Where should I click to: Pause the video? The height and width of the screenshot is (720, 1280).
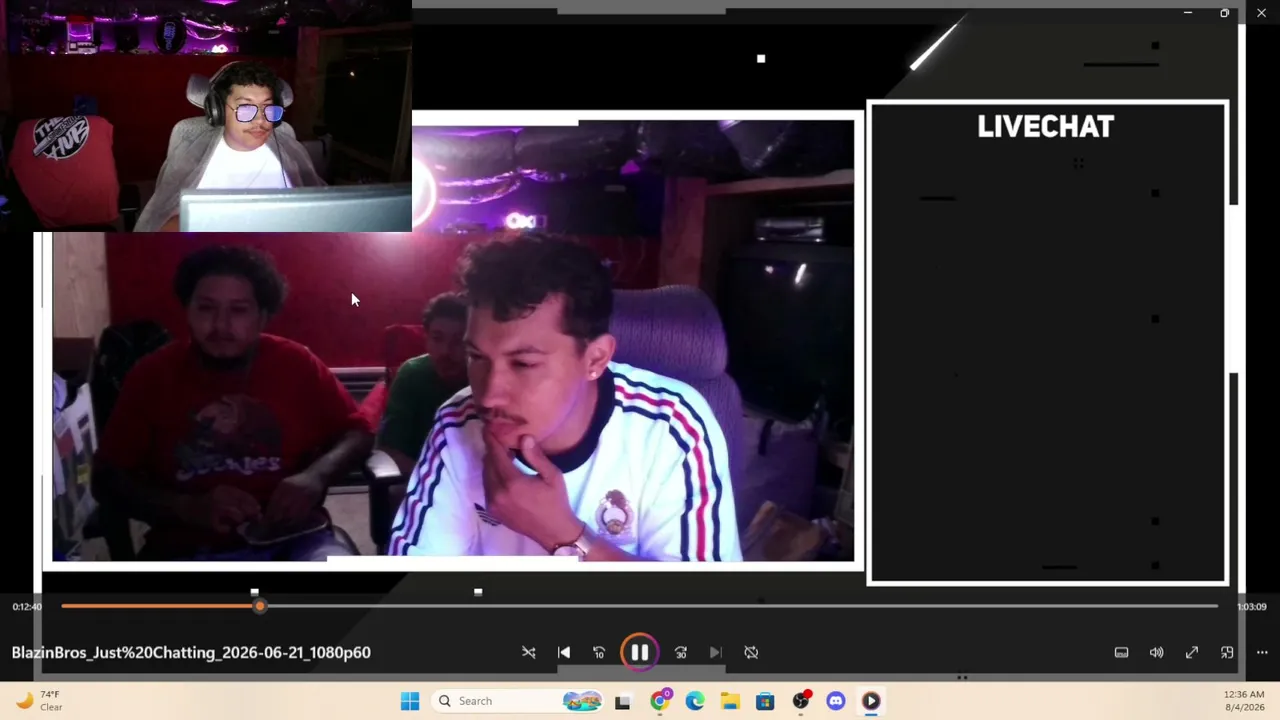click(x=639, y=652)
